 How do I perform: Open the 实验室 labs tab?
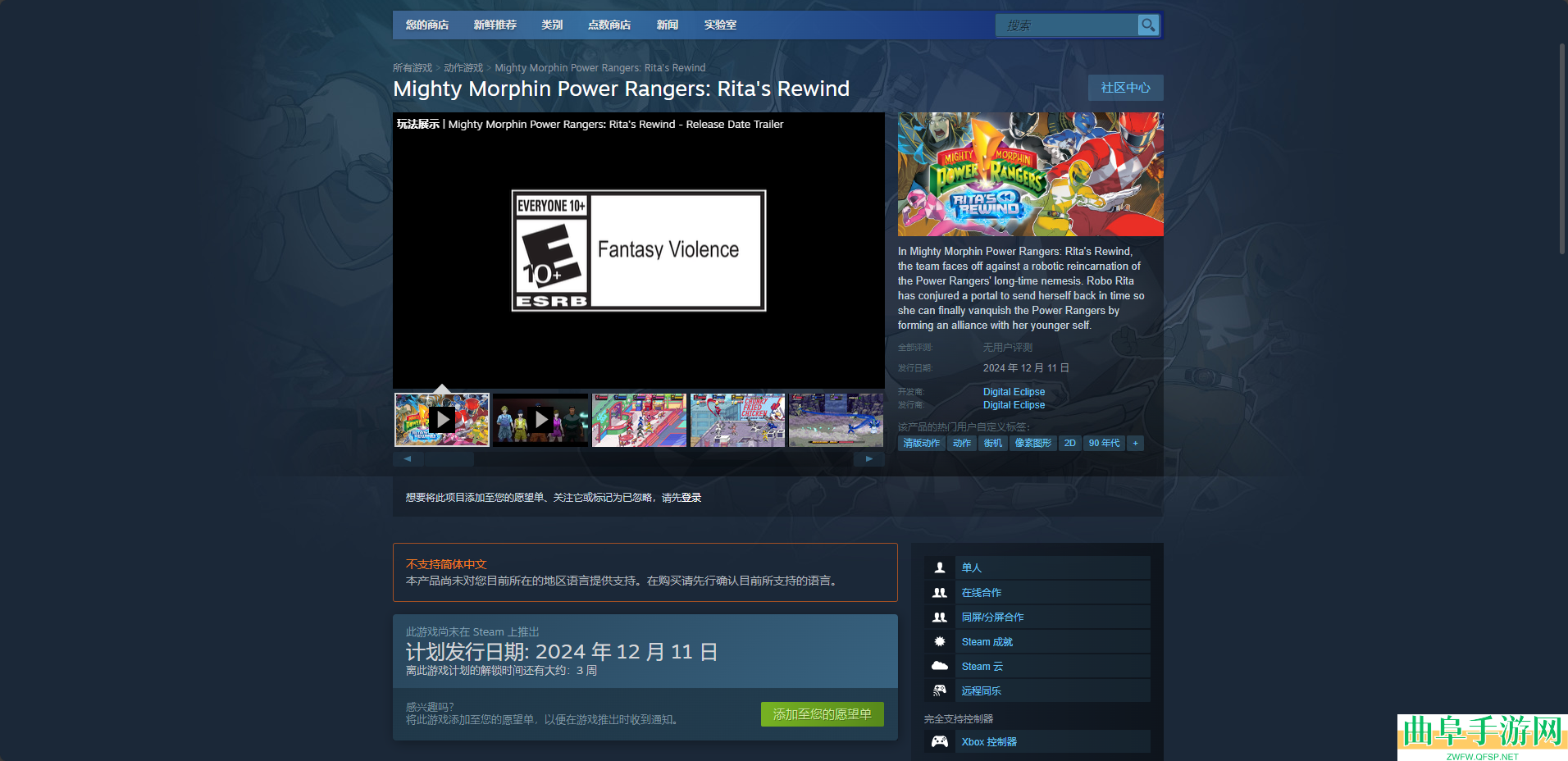pyautogui.click(x=720, y=25)
